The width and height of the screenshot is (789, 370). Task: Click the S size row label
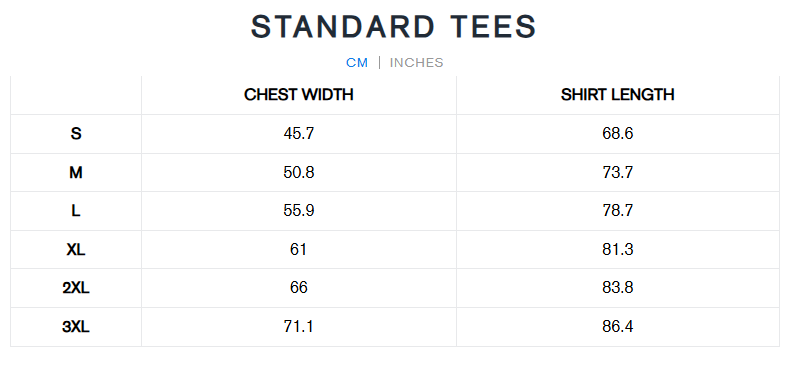[76, 134]
